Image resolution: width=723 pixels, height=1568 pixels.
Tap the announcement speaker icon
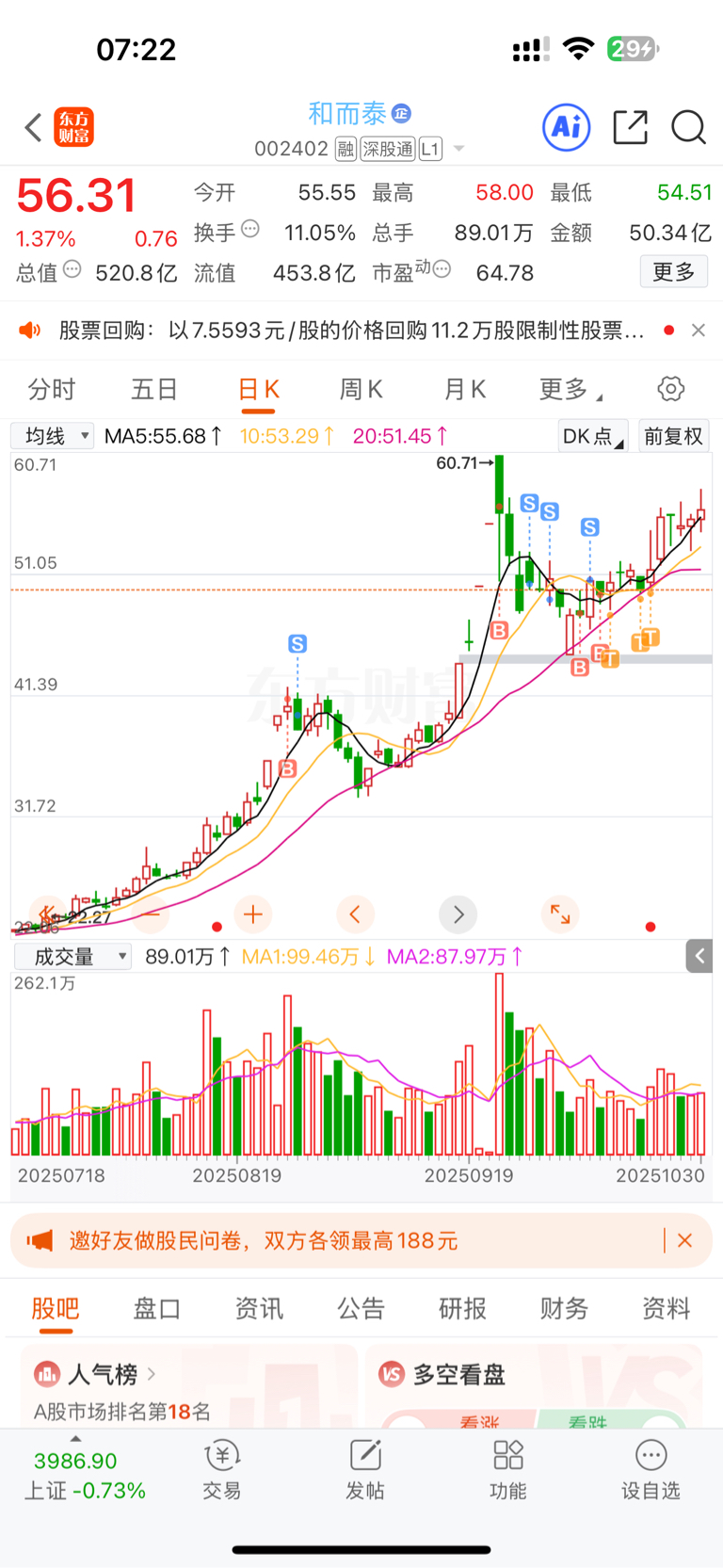click(30, 330)
